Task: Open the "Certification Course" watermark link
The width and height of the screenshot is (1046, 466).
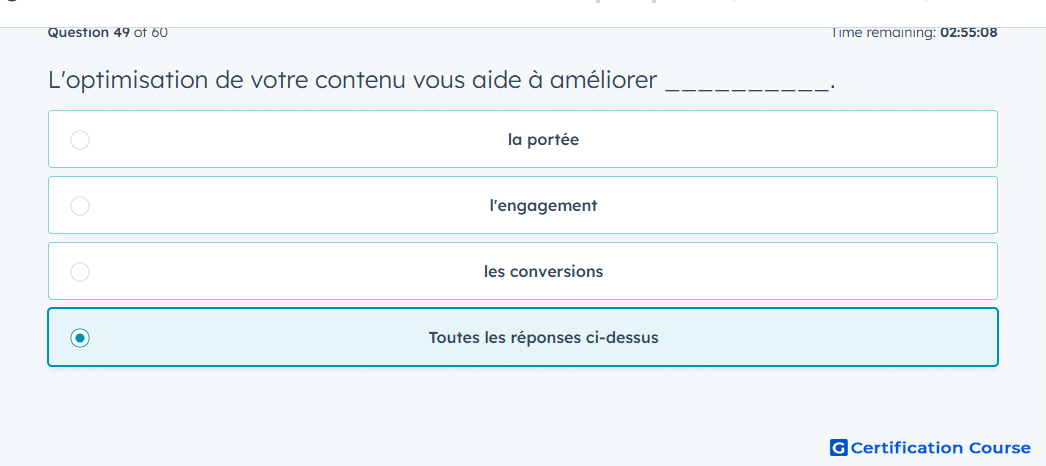Action: point(931,447)
